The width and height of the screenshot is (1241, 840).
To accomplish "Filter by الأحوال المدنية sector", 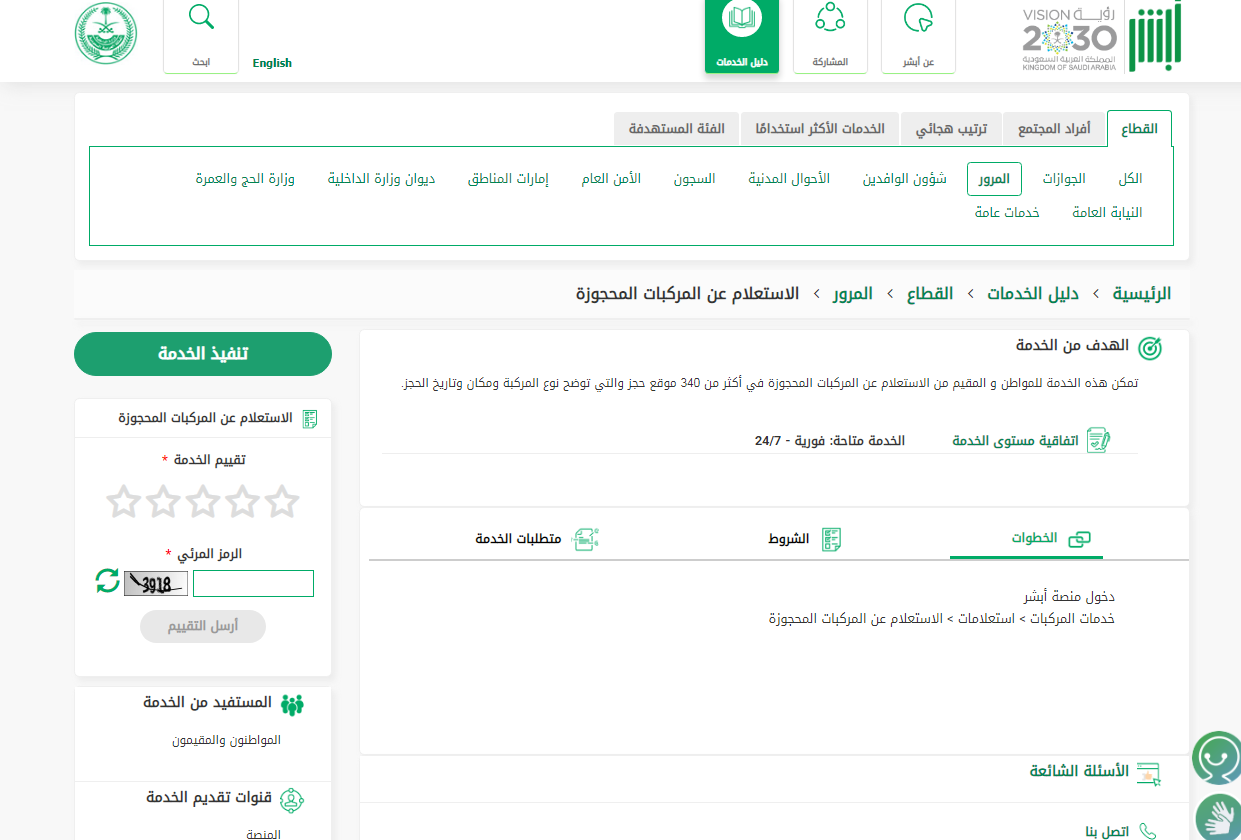I will [789, 179].
